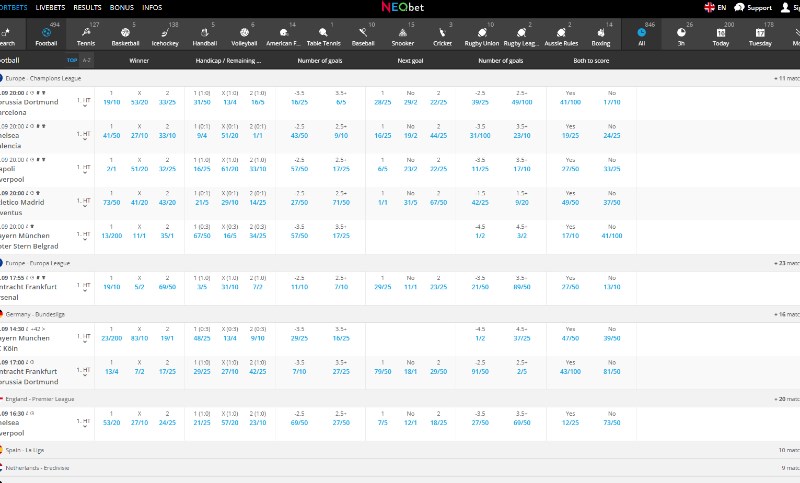
Task: Open the Search icon
Action: (x=7, y=35)
